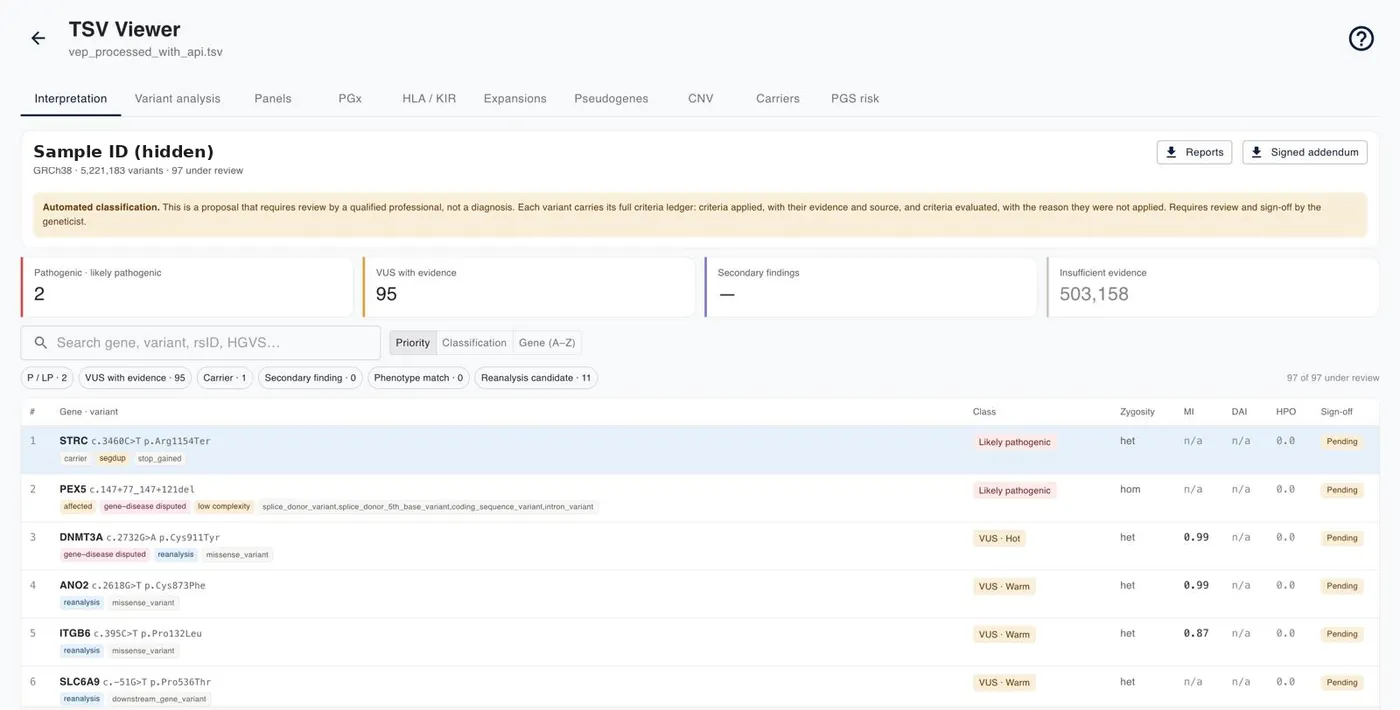
Task: Click the download icon in Reports button
Action: (1172, 152)
